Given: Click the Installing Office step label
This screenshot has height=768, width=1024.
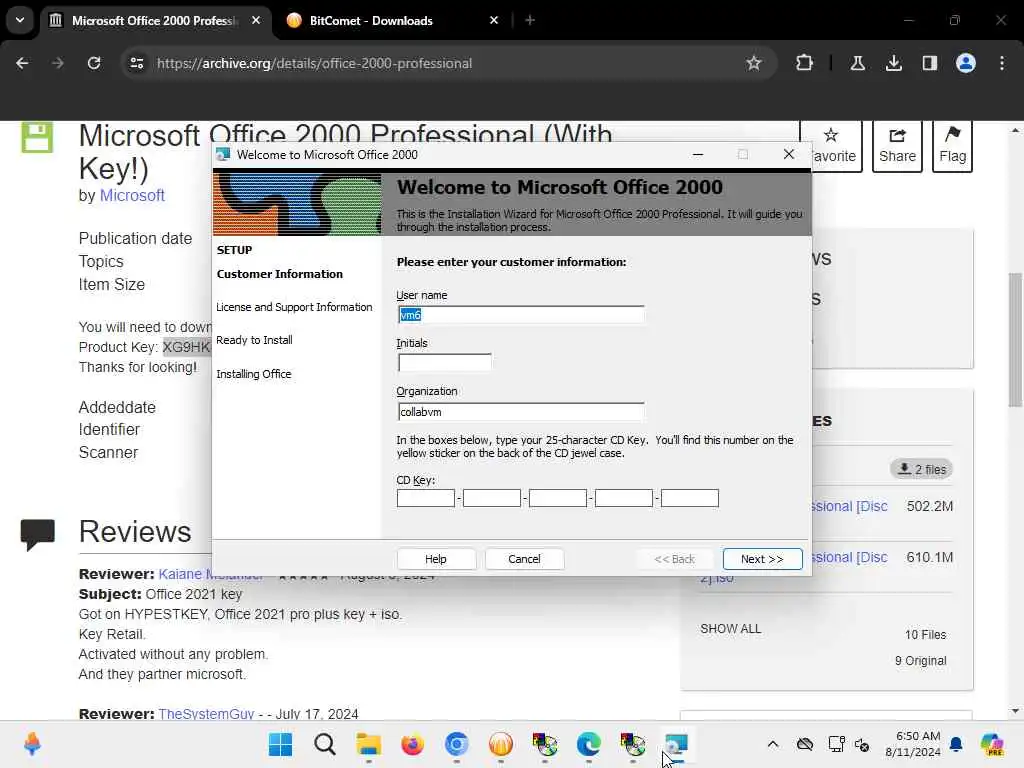Looking at the screenshot, I should (253, 374).
